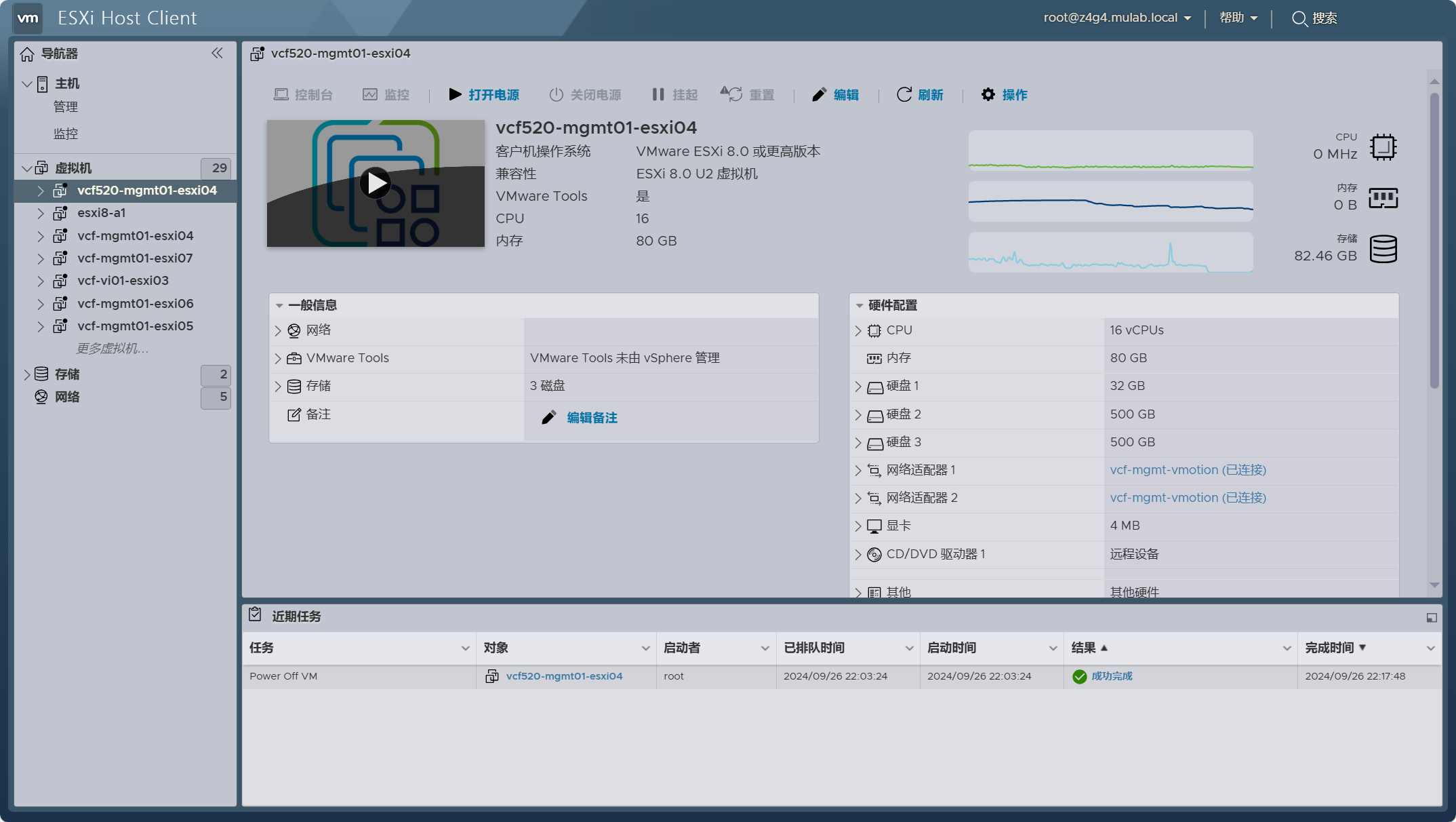This screenshot has height=822, width=1456.
Task: Expand the Network row in General Information
Action: [x=278, y=330]
